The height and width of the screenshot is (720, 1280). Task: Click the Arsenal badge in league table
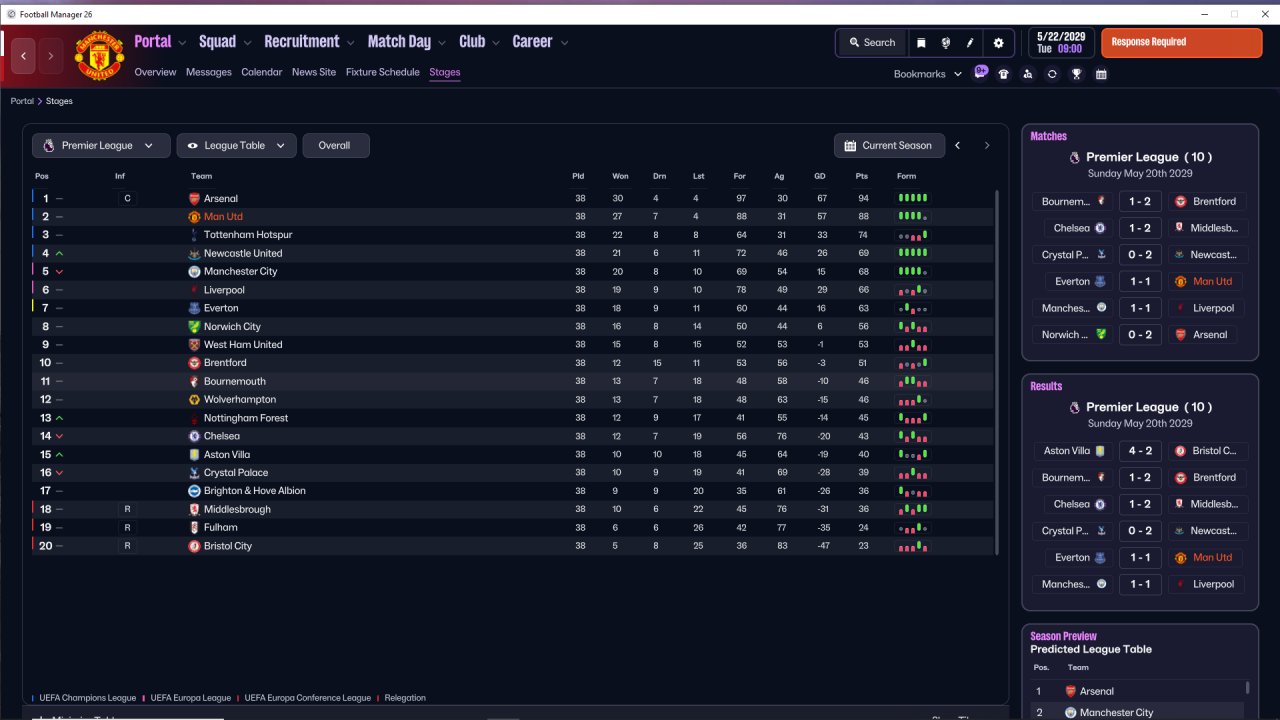(195, 199)
